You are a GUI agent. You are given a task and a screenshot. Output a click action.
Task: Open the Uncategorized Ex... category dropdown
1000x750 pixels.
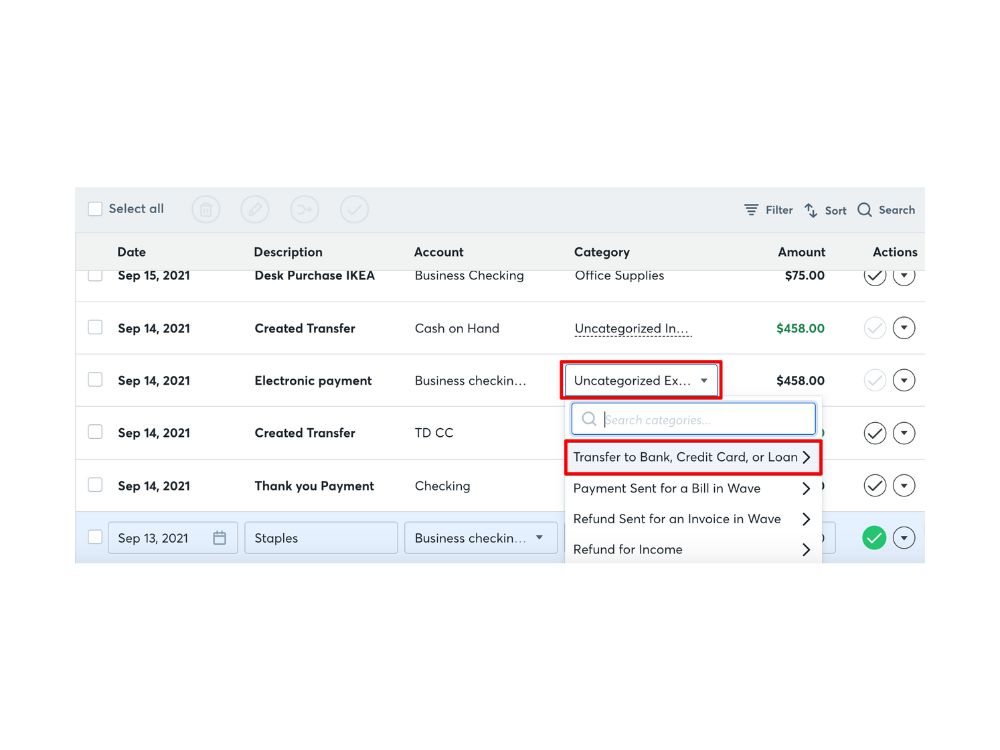click(641, 380)
